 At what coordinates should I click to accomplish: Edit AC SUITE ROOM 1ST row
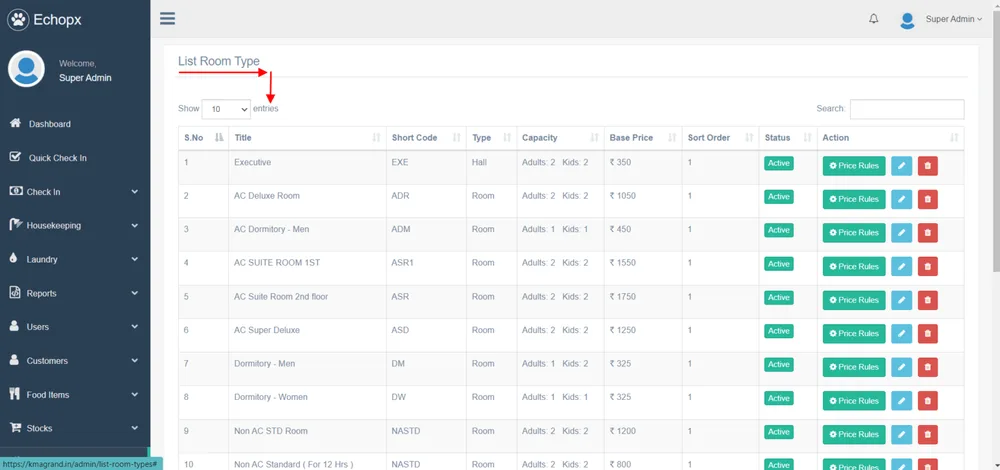point(901,267)
